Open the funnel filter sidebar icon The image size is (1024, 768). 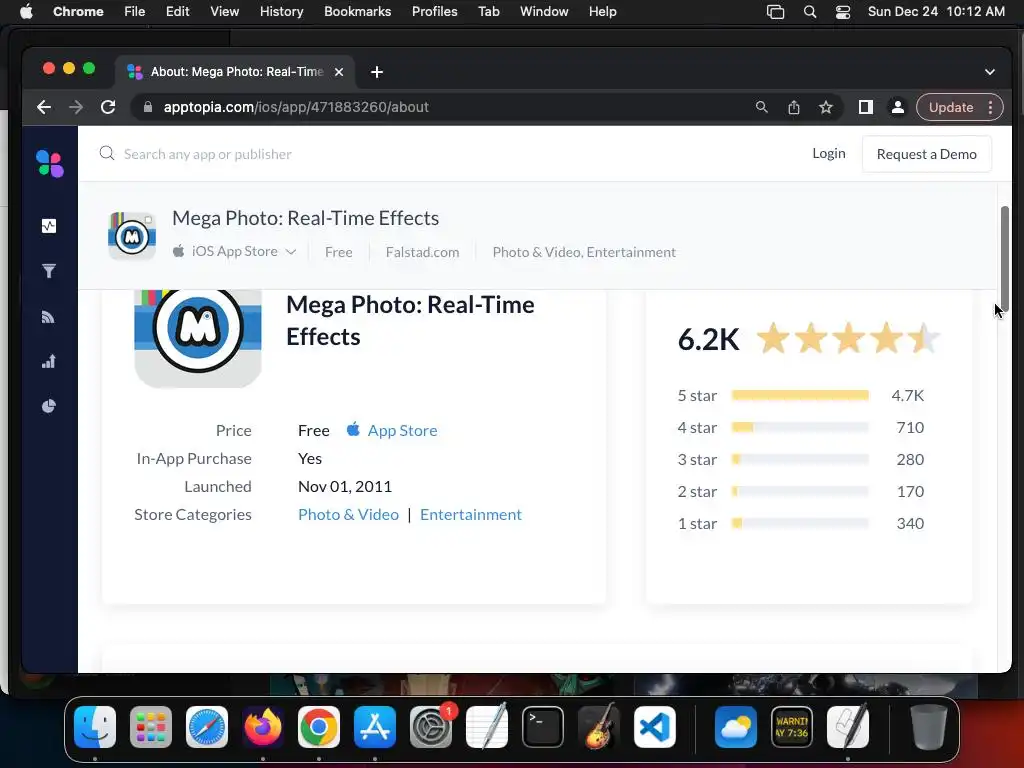tap(49, 271)
